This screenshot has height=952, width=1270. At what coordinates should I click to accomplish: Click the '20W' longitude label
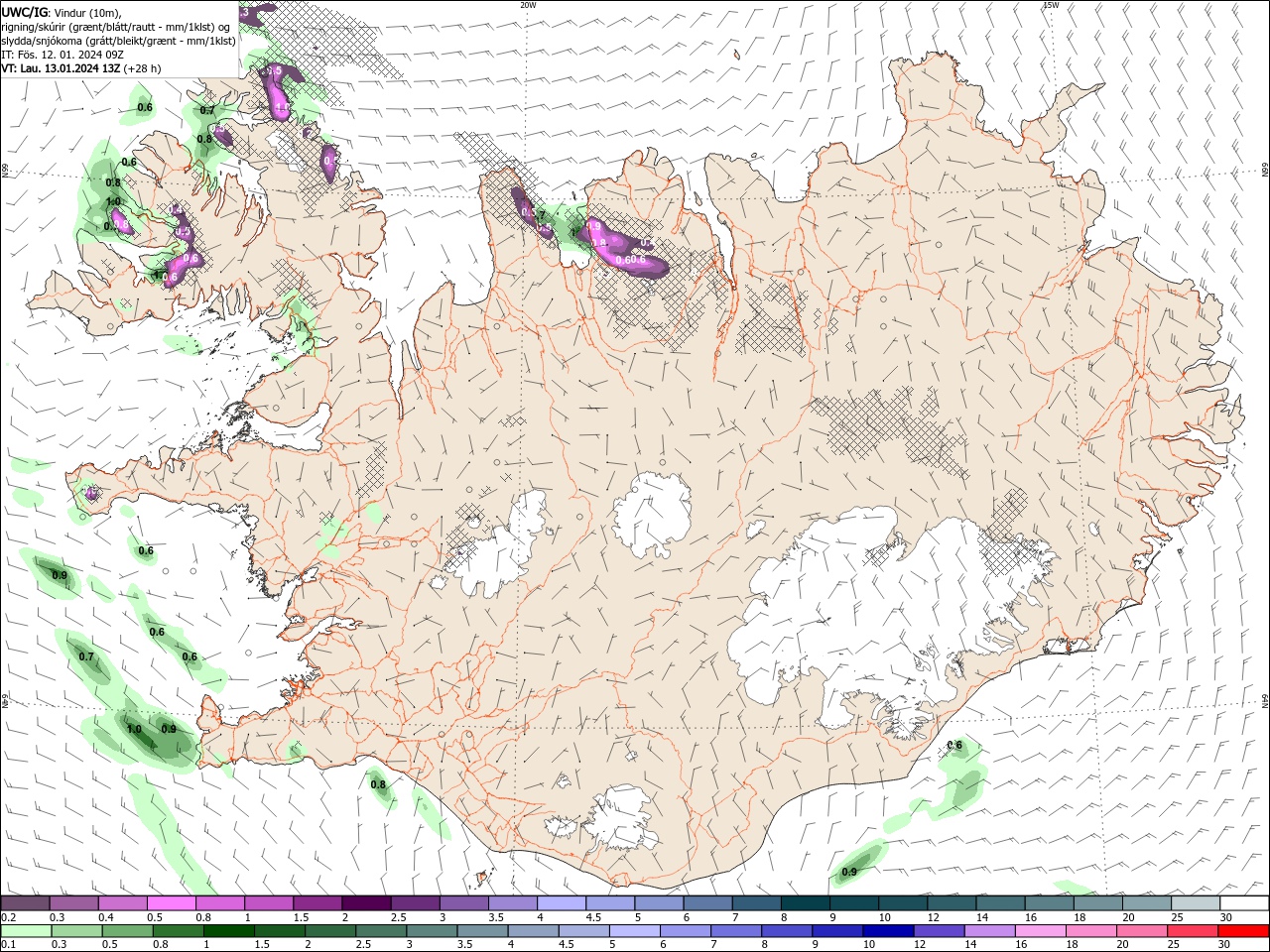click(x=528, y=5)
